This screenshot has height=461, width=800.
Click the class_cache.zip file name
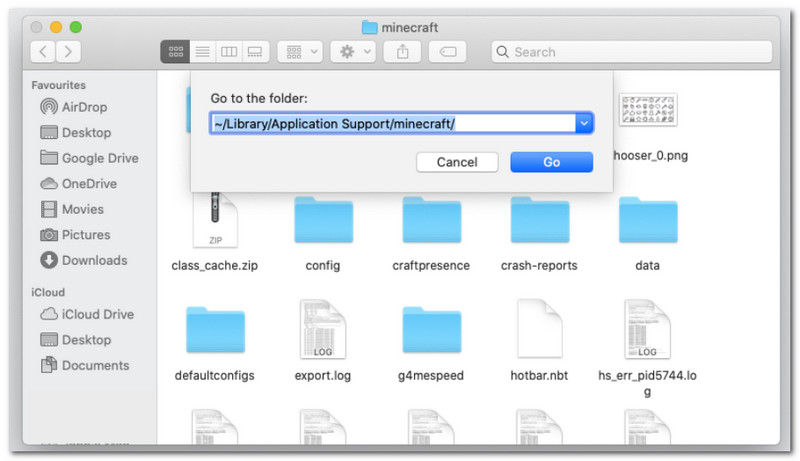click(215, 266)
